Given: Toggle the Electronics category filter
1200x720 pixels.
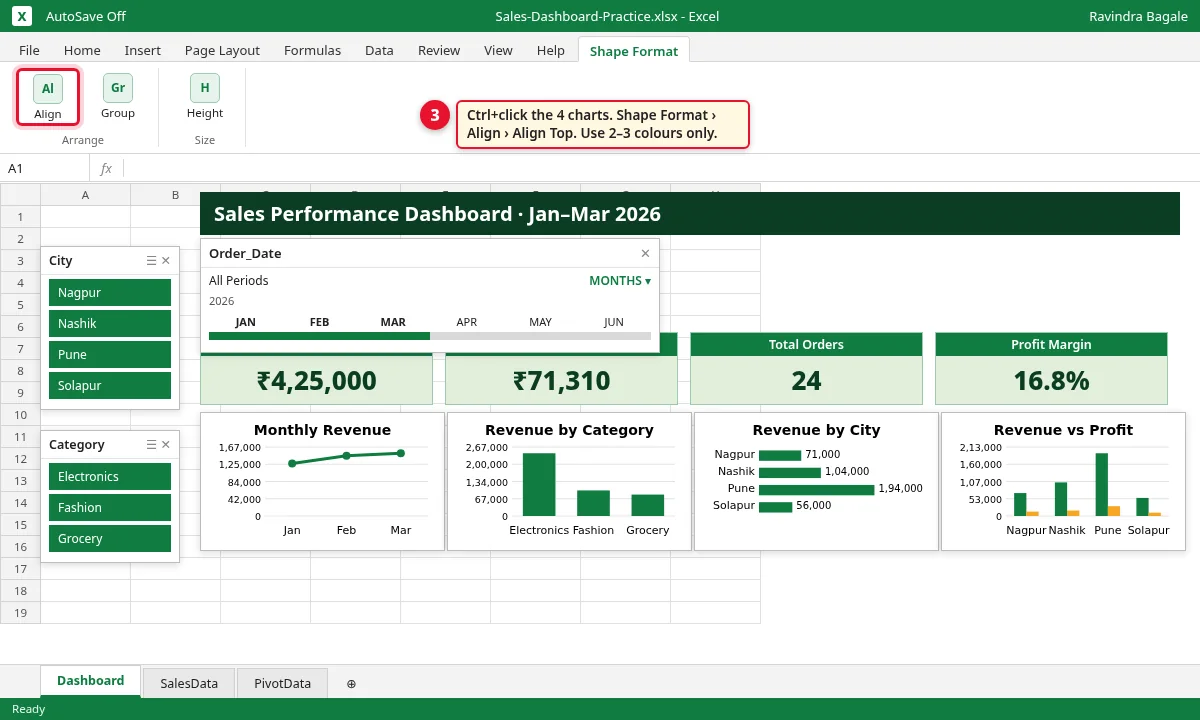Looking at the screenshot, I should (110, 476).
